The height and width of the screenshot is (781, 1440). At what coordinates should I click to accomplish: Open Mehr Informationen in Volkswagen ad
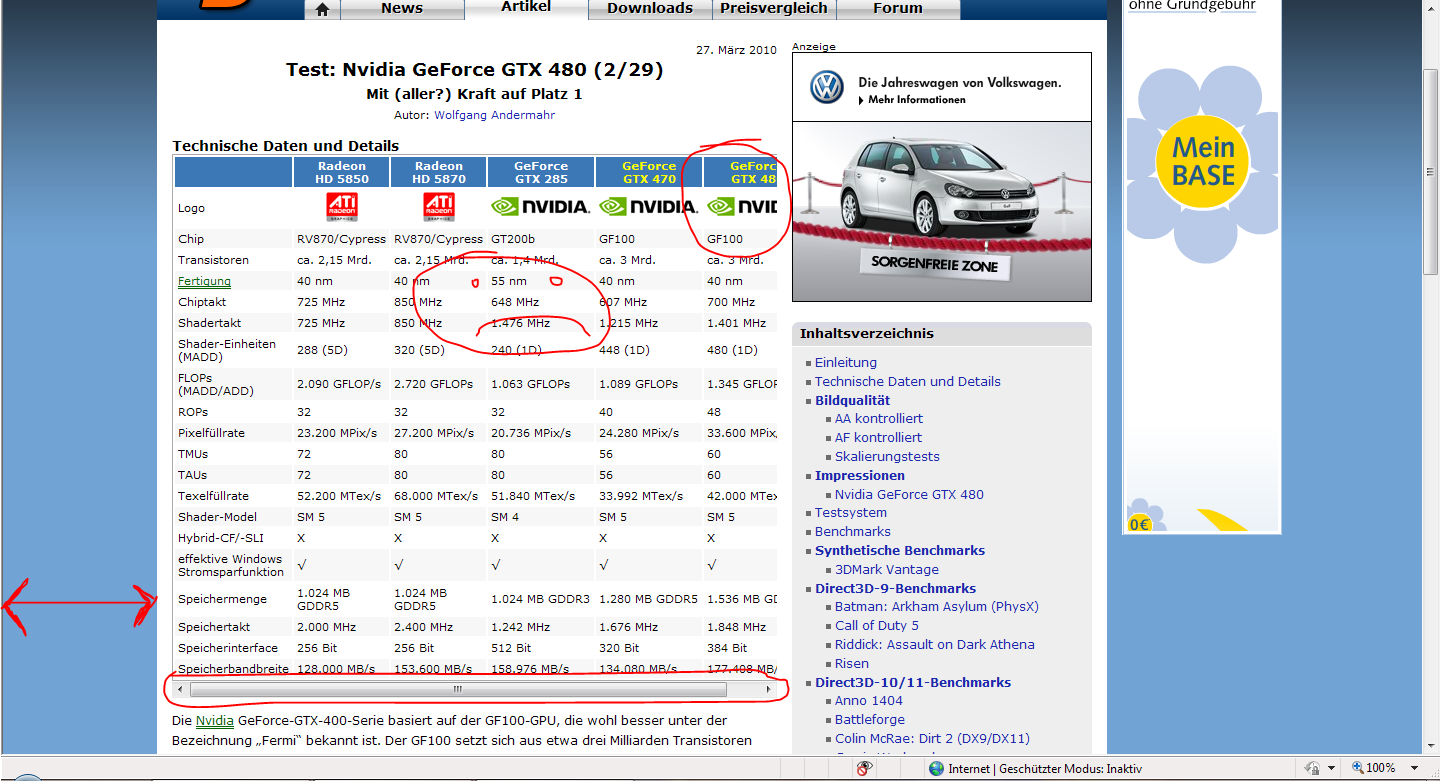click(911, 100)
